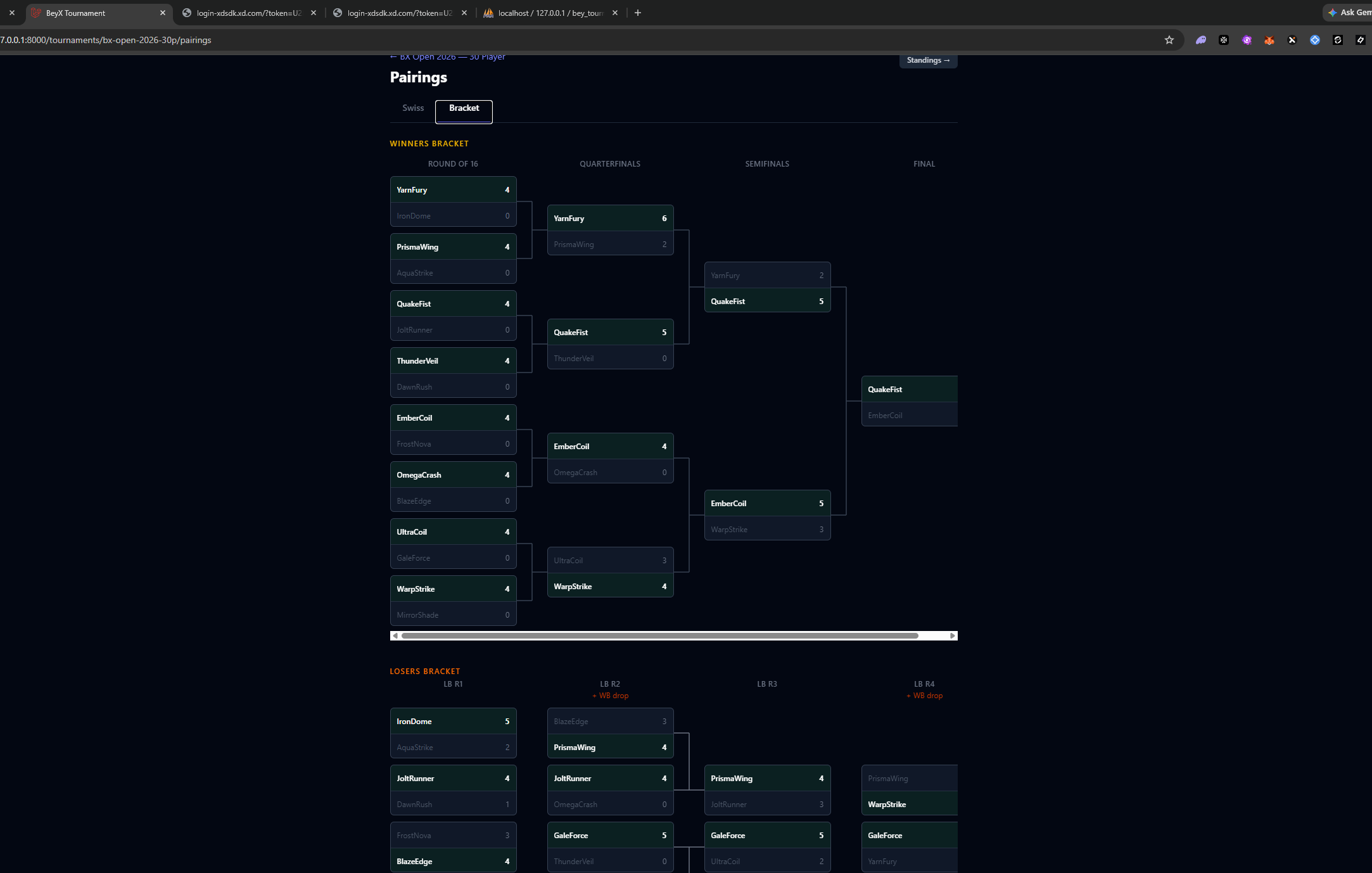Click BlazeEdge in LB R2
This screenshot has width=1372, height=873.
[610, 721]
